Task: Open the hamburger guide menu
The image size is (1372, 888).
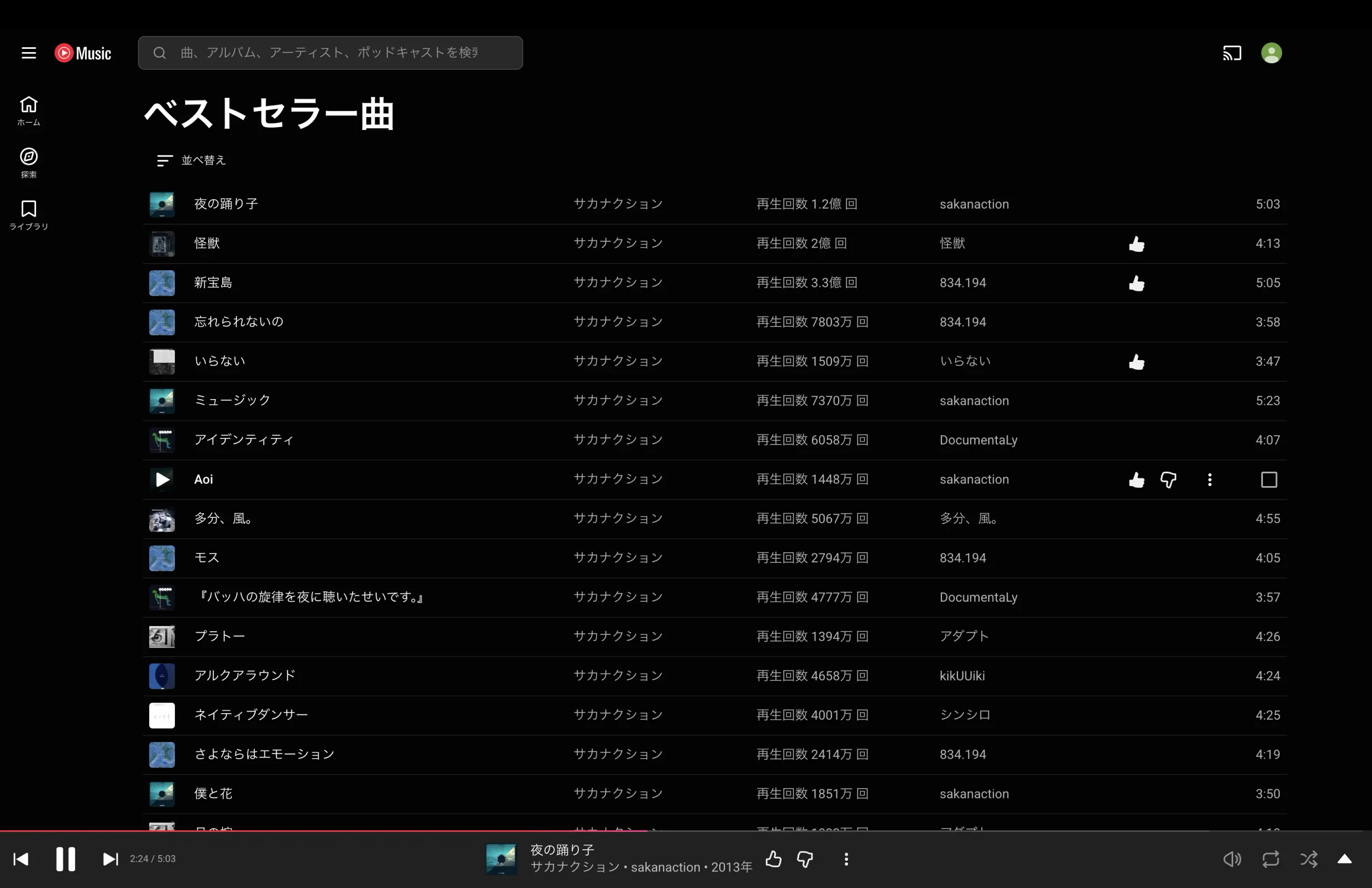Action: click(29, 53)
